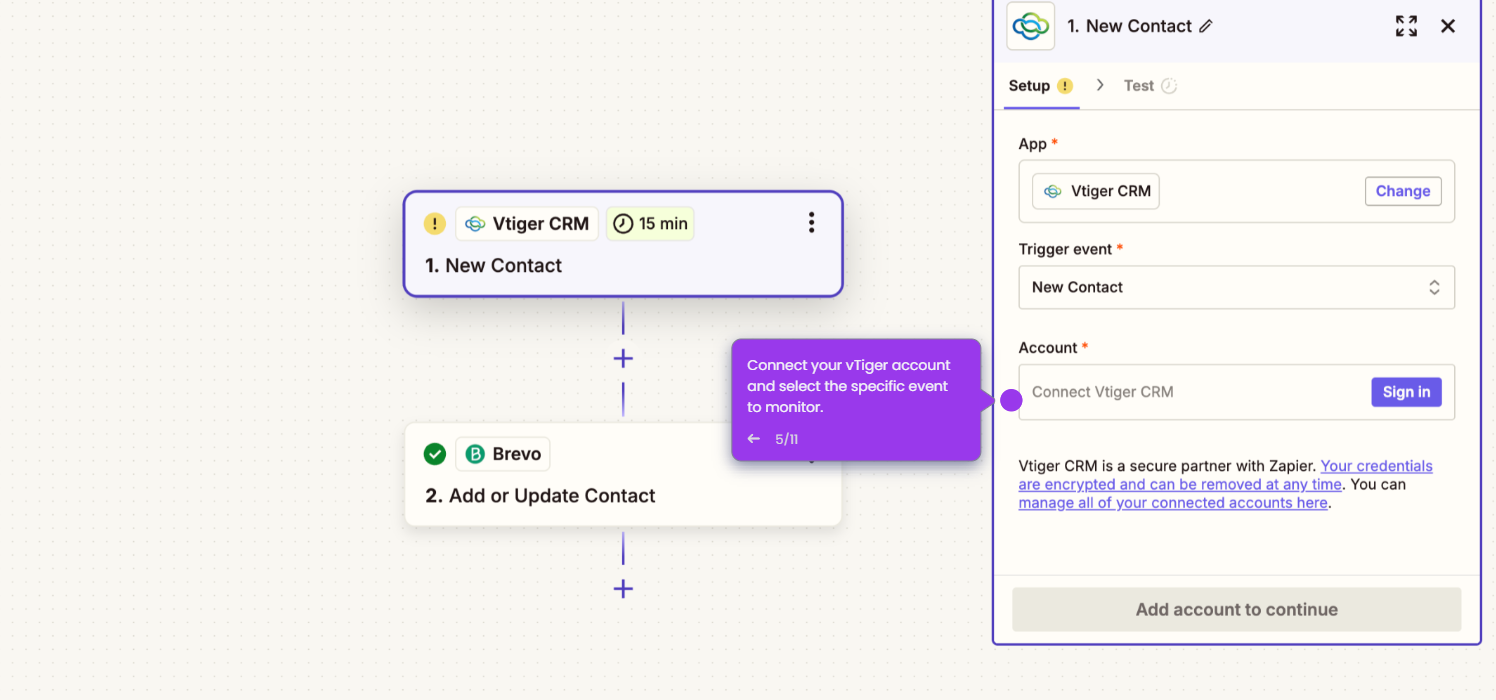
Task: Close the New Contact side panel
Action: (x=1448, y=26)
